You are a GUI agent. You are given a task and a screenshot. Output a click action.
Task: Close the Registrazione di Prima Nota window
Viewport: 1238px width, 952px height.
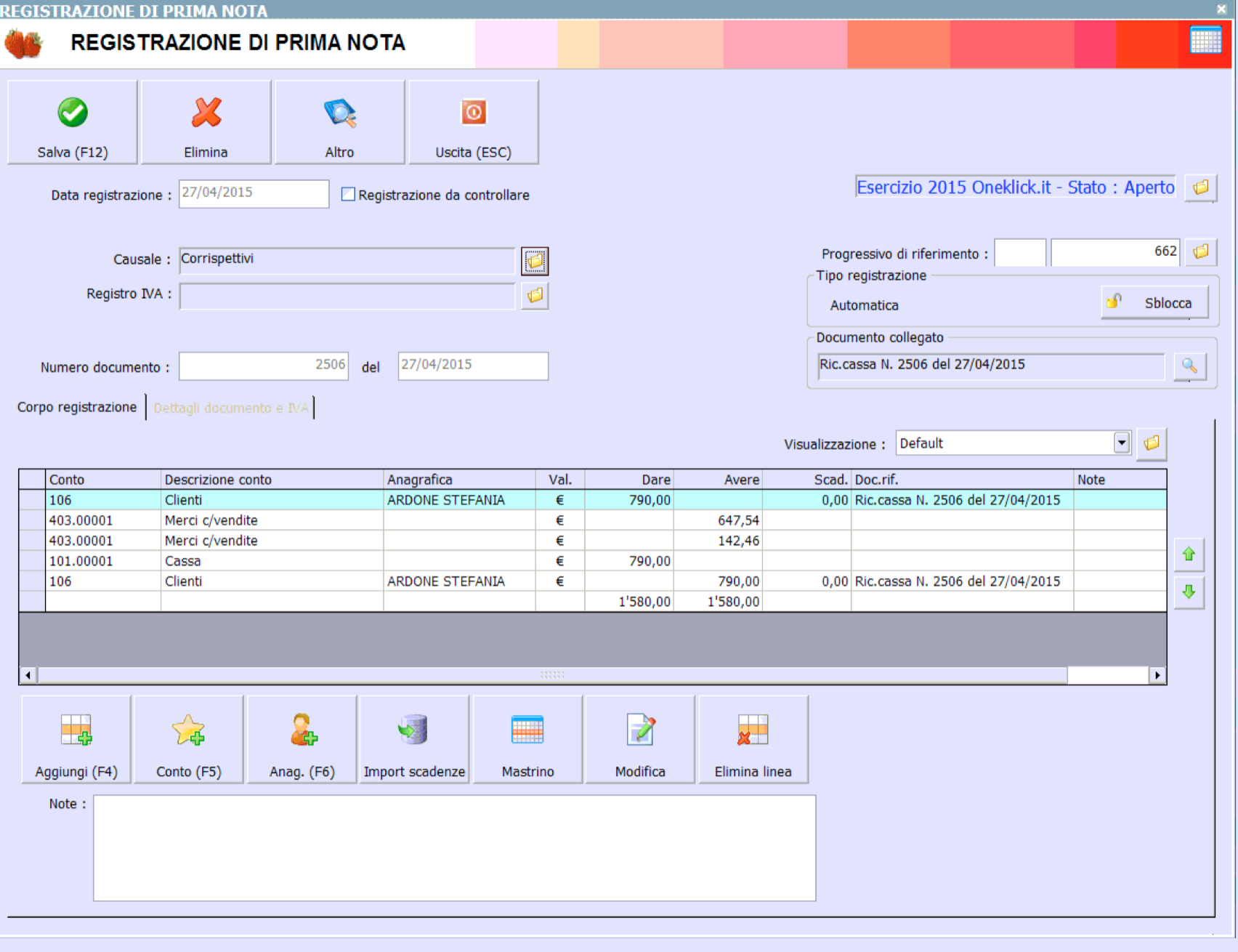pyautogui.click(x=1221, y=9)
